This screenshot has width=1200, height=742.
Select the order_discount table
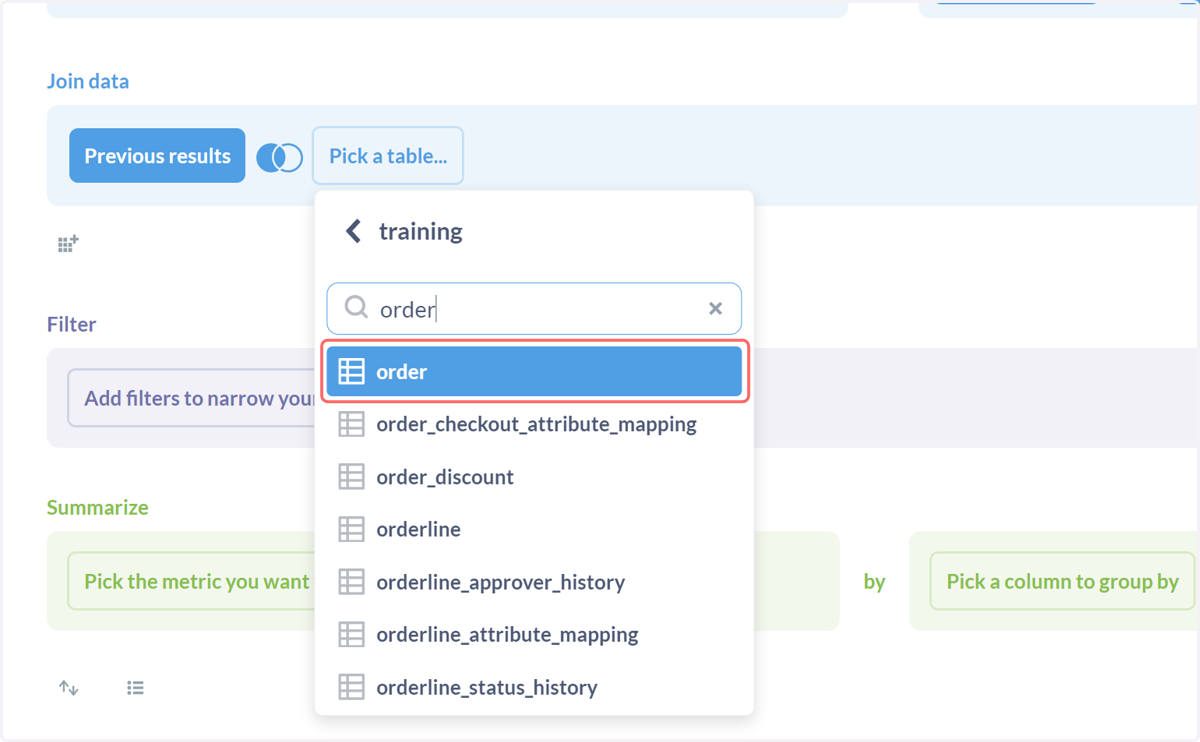pyautogui.click(x=534, y=477)
